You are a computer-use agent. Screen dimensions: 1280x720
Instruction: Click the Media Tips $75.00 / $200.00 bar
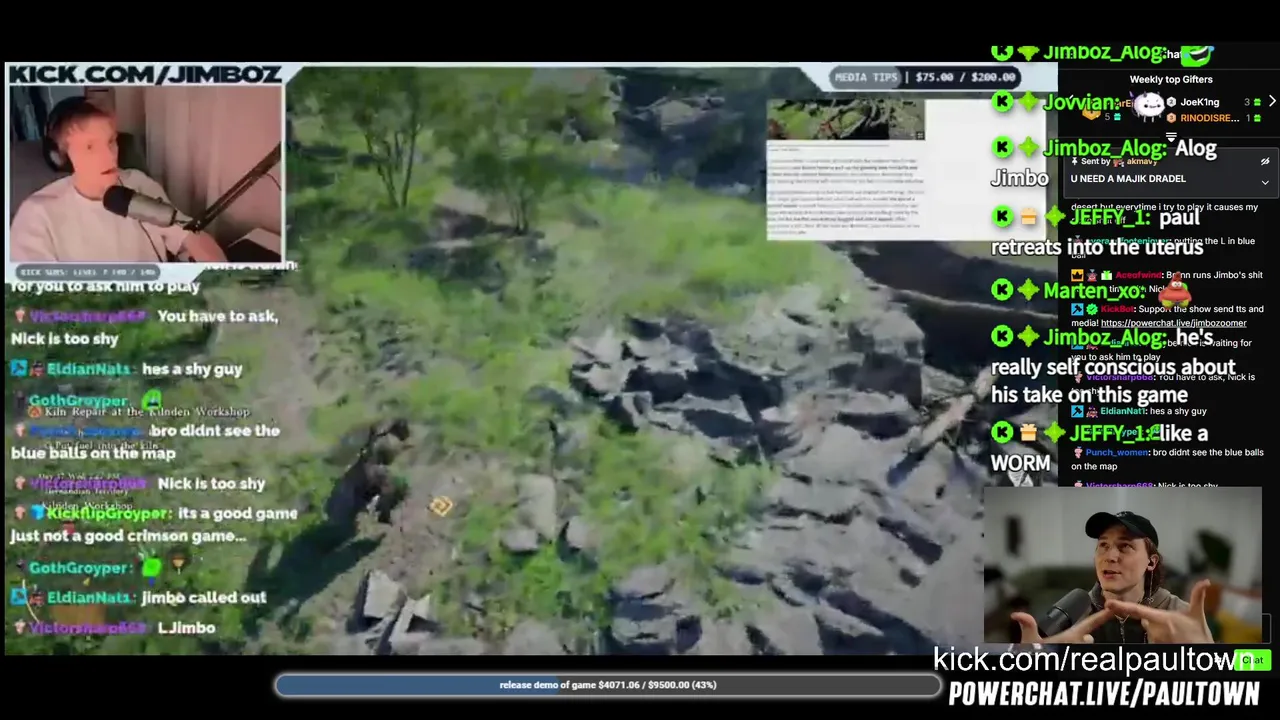(925, 77)
